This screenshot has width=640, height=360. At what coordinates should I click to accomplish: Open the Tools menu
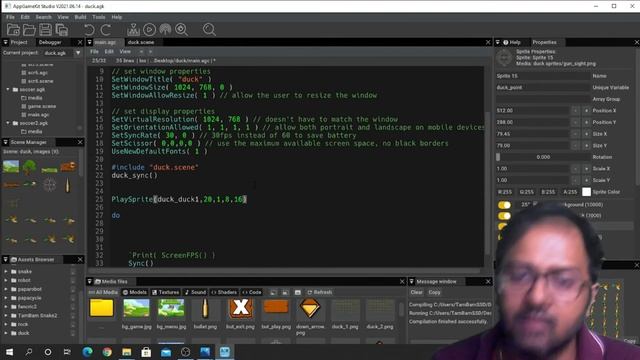tap(98, 17)
